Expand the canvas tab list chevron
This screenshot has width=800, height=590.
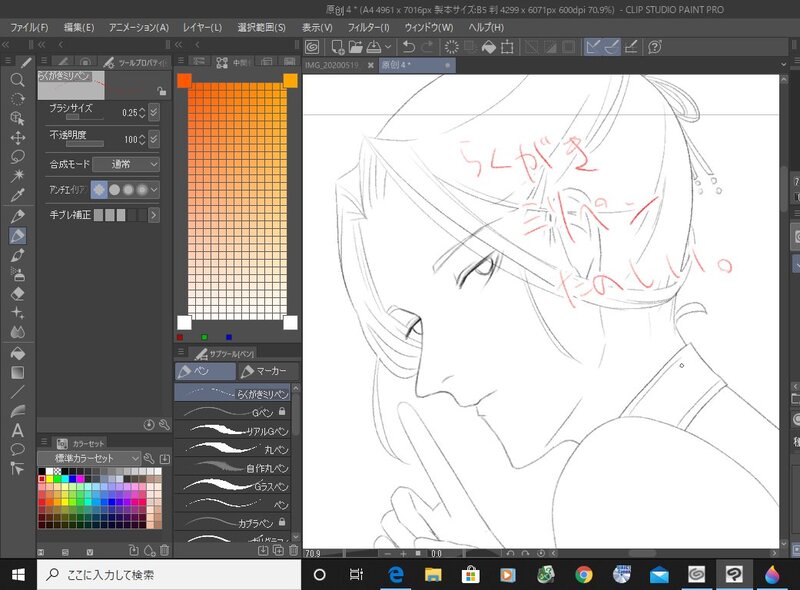click(x=784, y=65)
